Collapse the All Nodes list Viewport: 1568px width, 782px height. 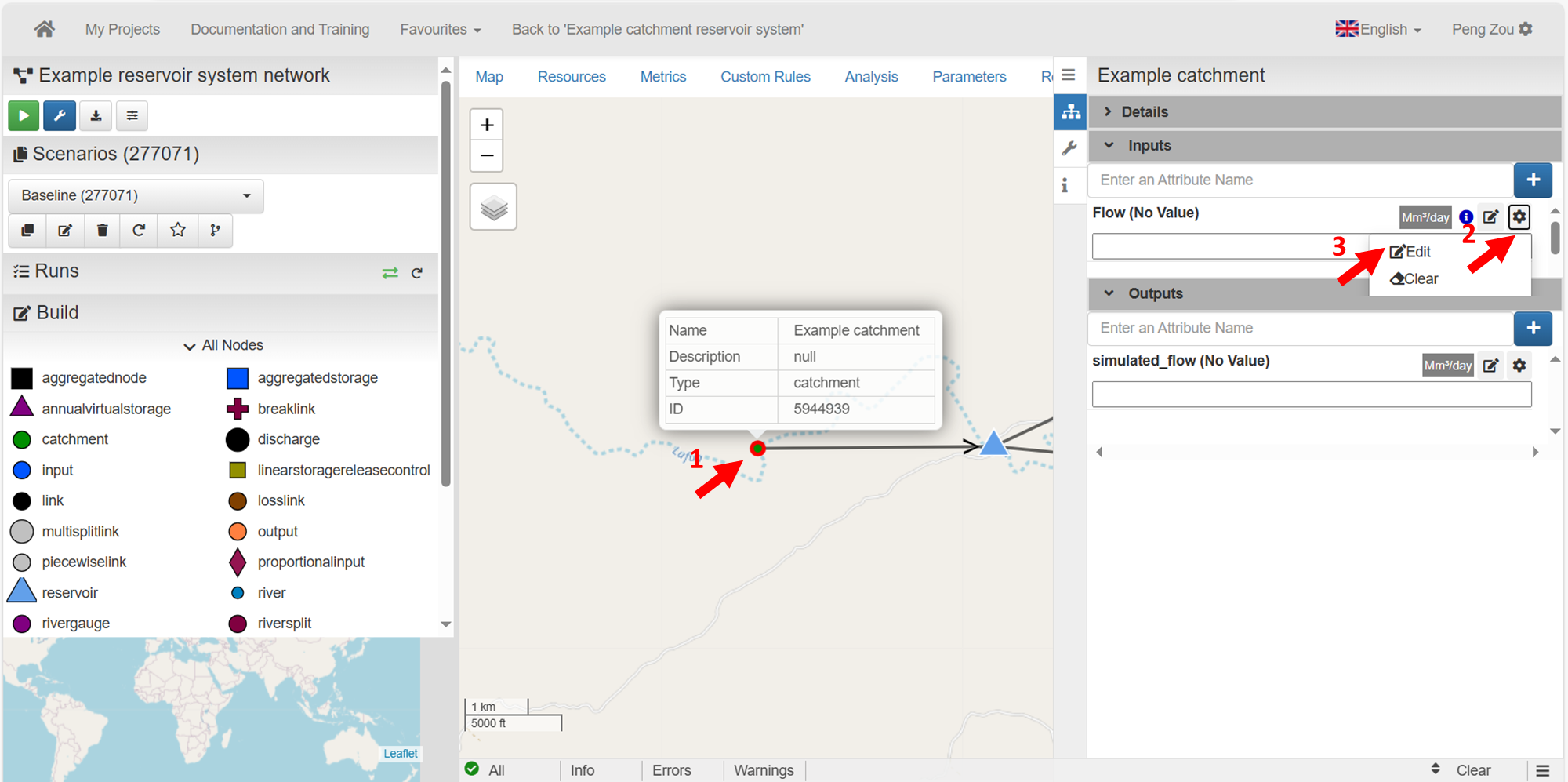click(223, 346)
